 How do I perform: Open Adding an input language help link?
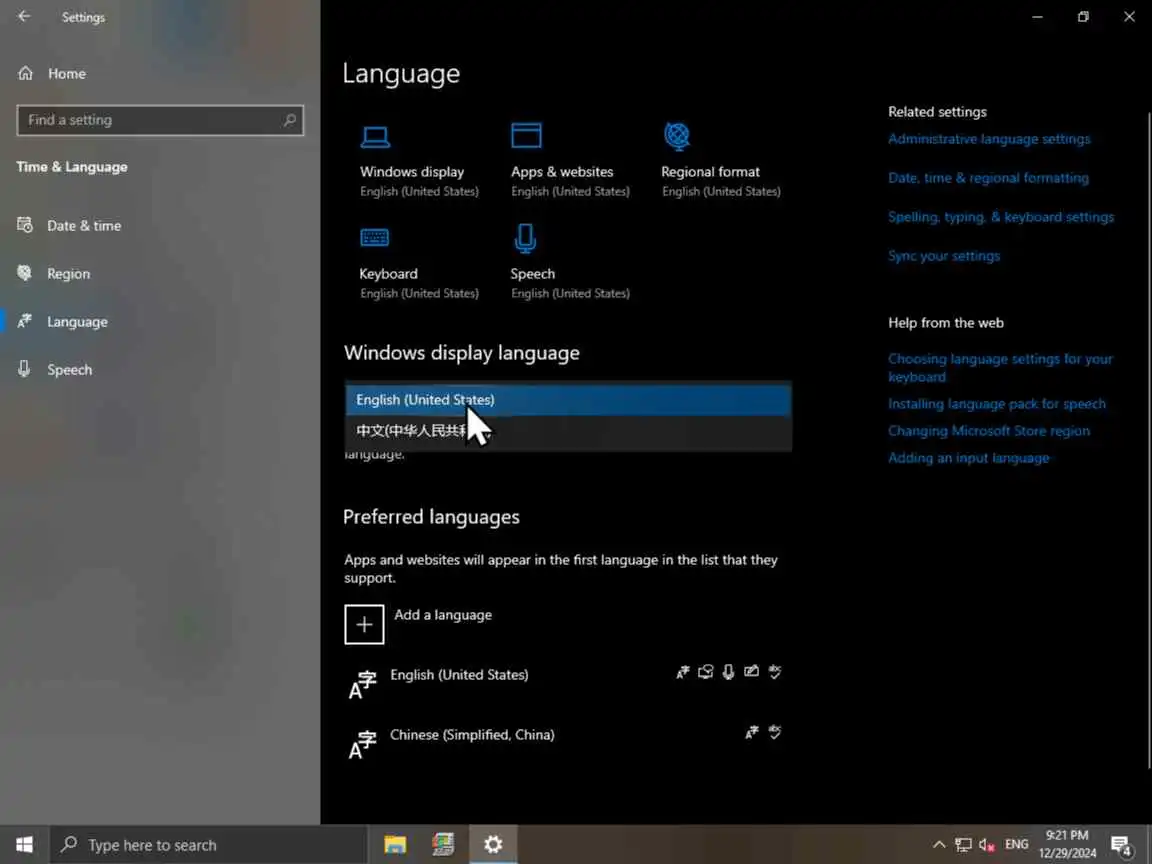tap(968, 458)
